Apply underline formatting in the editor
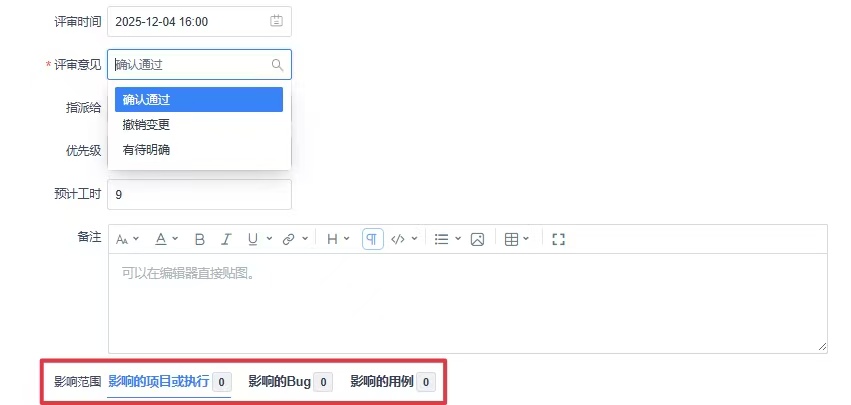 point(253,239)
